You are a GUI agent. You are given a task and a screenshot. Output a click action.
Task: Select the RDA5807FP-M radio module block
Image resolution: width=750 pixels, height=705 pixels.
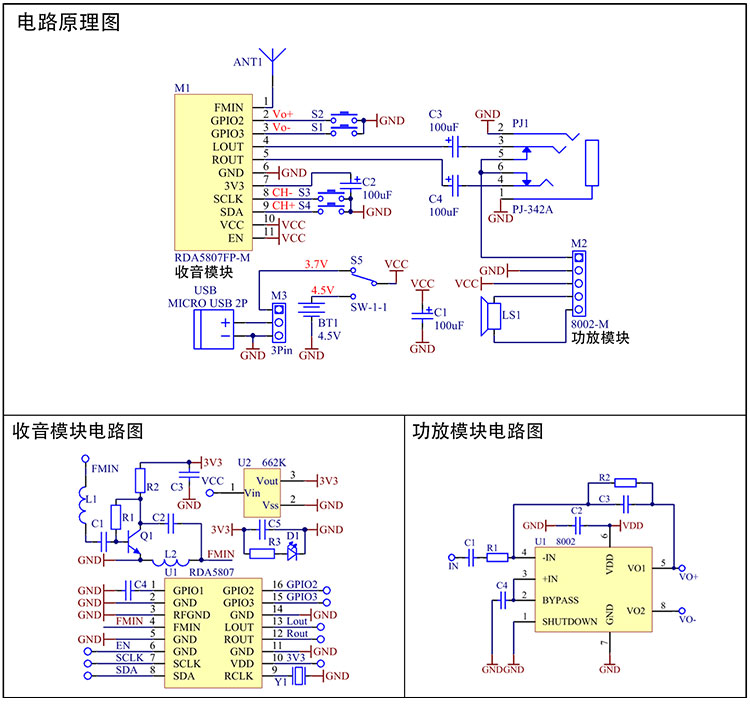210,172
